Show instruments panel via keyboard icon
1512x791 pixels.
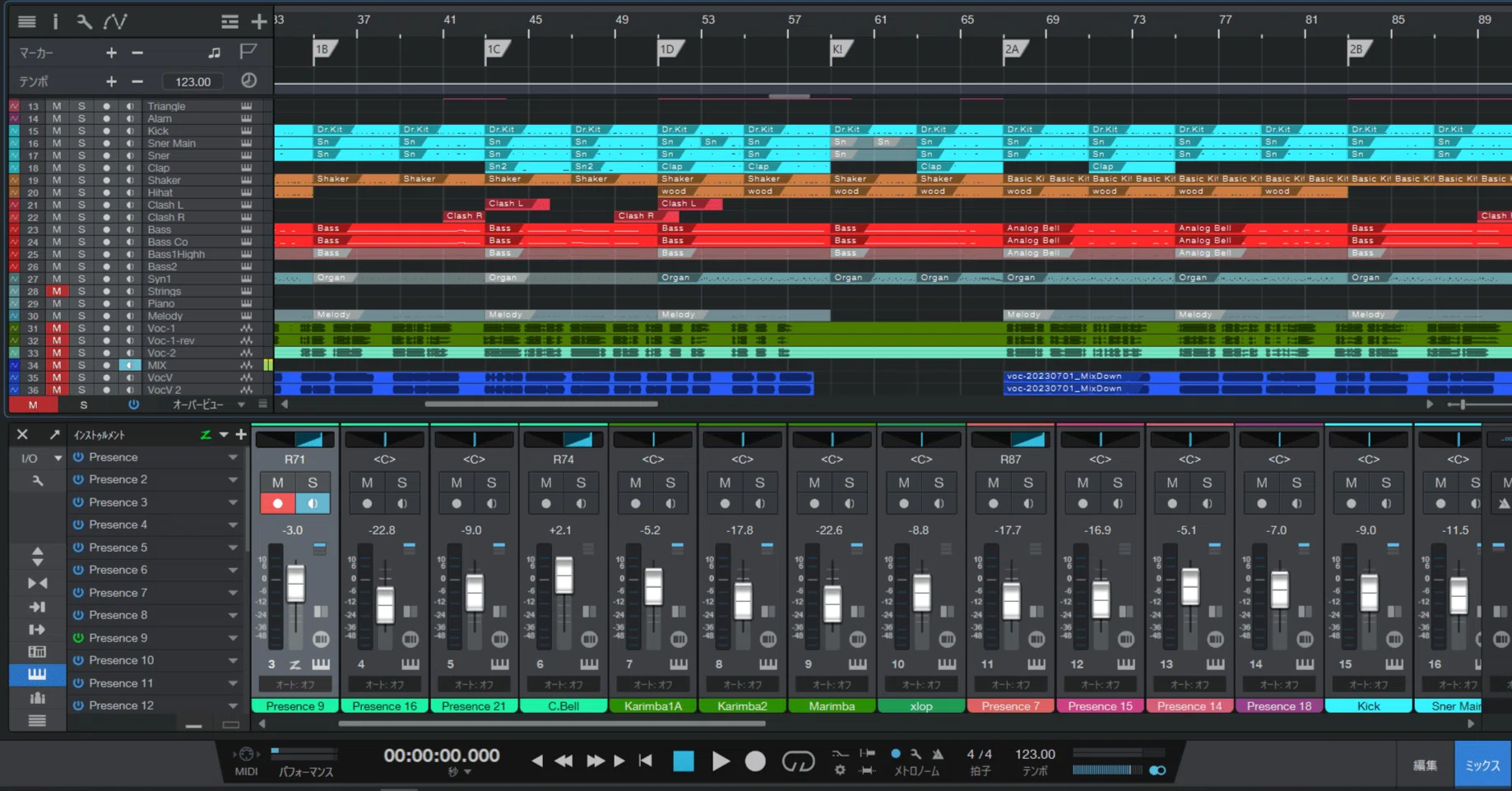(x=37, y=674)
